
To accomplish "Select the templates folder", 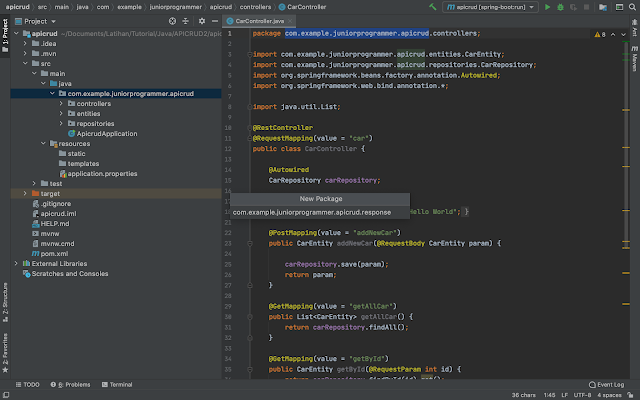I will (x=79, y=164).
